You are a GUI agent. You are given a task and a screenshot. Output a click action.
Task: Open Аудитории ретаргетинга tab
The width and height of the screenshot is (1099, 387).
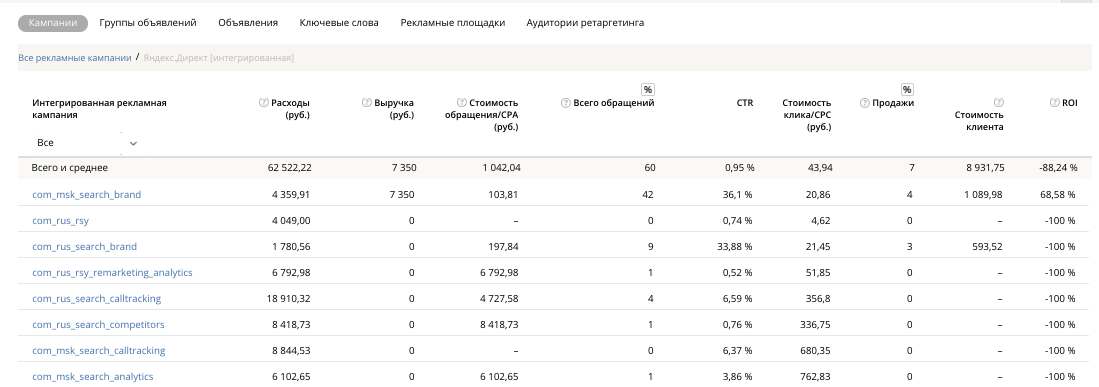click(x=585, y=23)
